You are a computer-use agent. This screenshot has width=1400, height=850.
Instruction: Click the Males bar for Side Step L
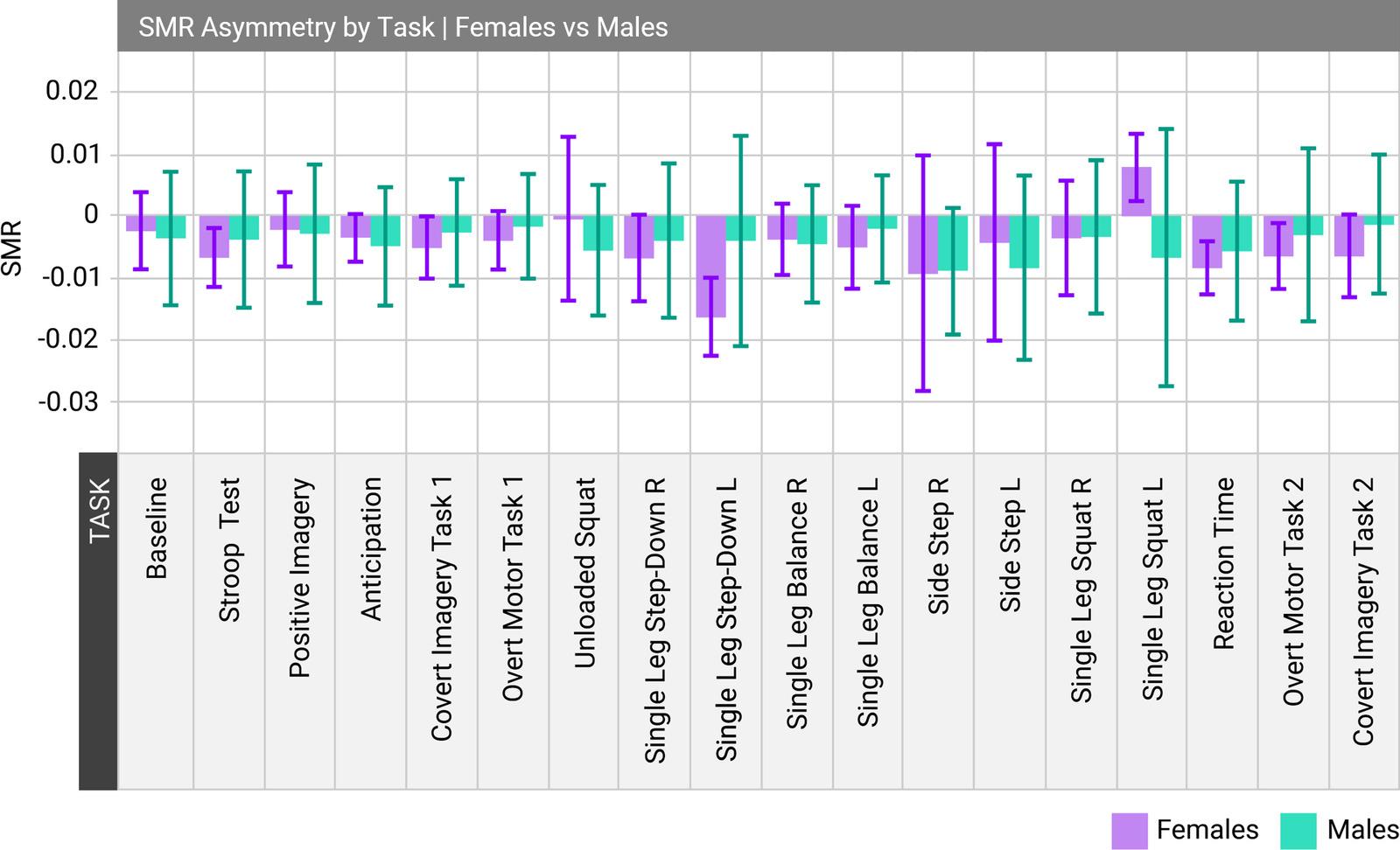coord(1024,242)
